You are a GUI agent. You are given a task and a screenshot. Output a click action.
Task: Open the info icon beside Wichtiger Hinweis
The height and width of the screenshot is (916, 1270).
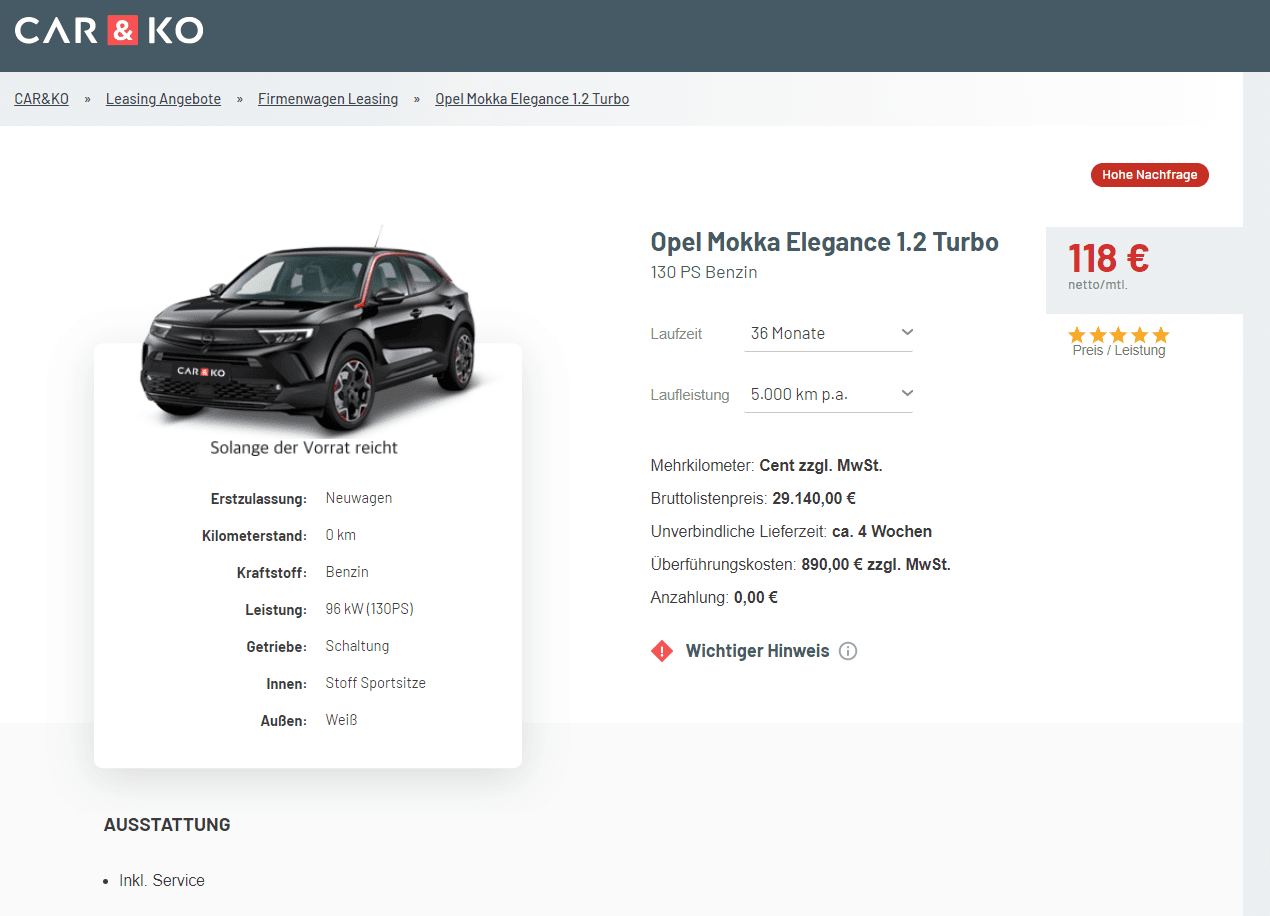pos(848,651)
